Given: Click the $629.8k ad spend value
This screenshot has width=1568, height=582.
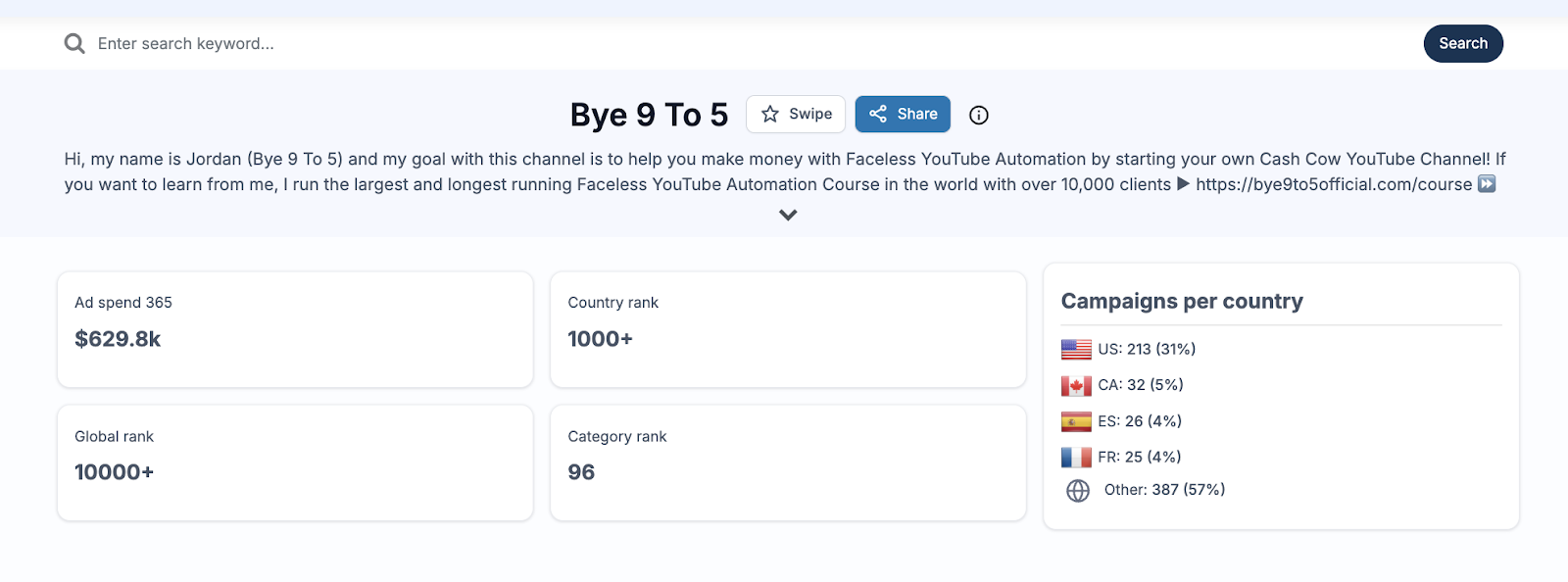Looking at the screenshot, I should click(118, 339).
